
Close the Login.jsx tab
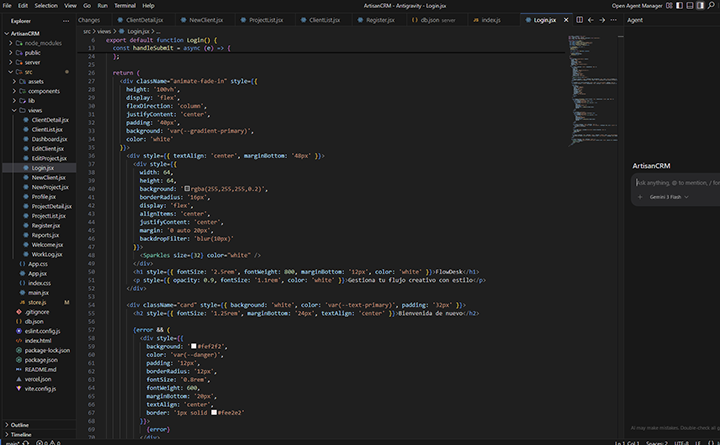(566, 20)
